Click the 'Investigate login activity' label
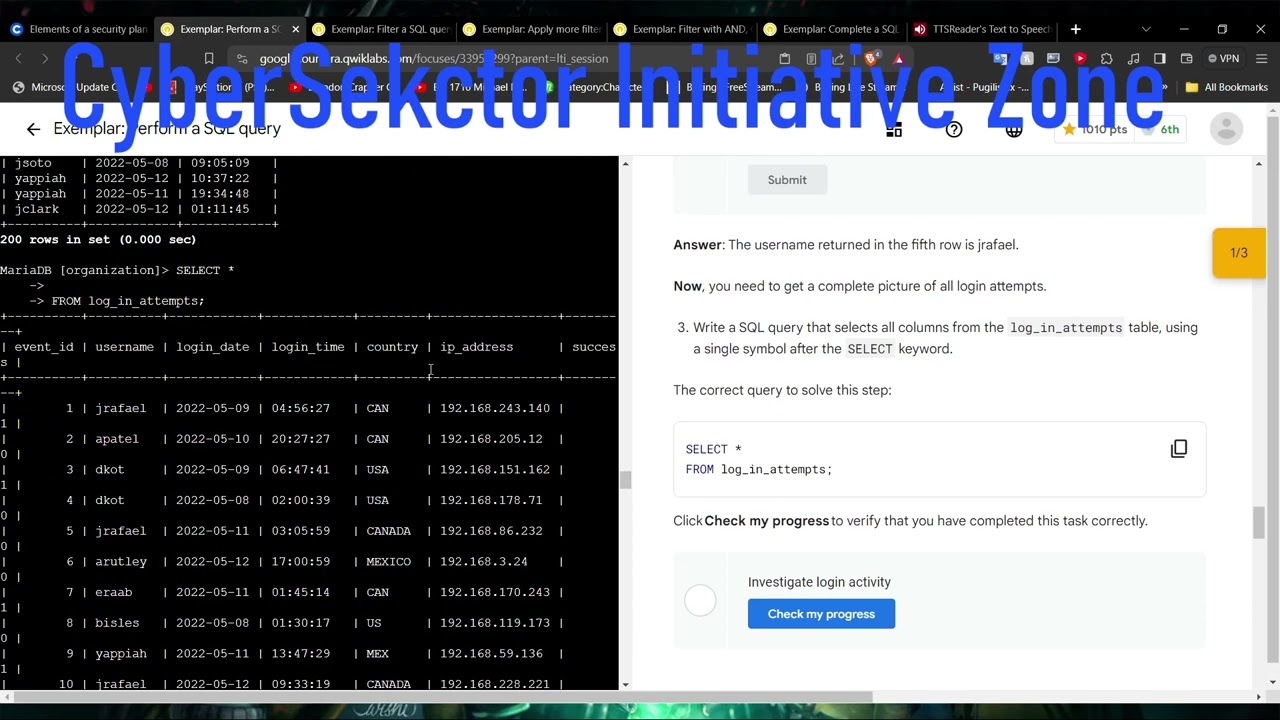The image size is (1280, 720). coord(819,582)
